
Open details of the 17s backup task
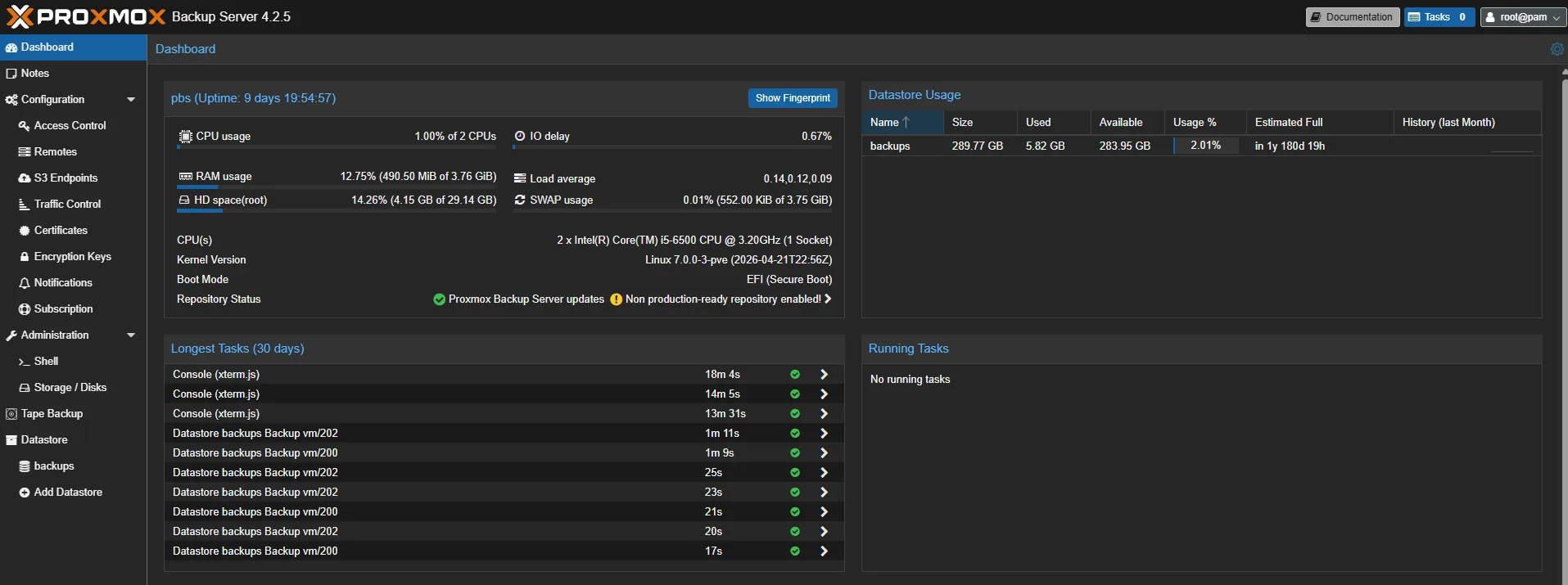(x=824, y=551)
